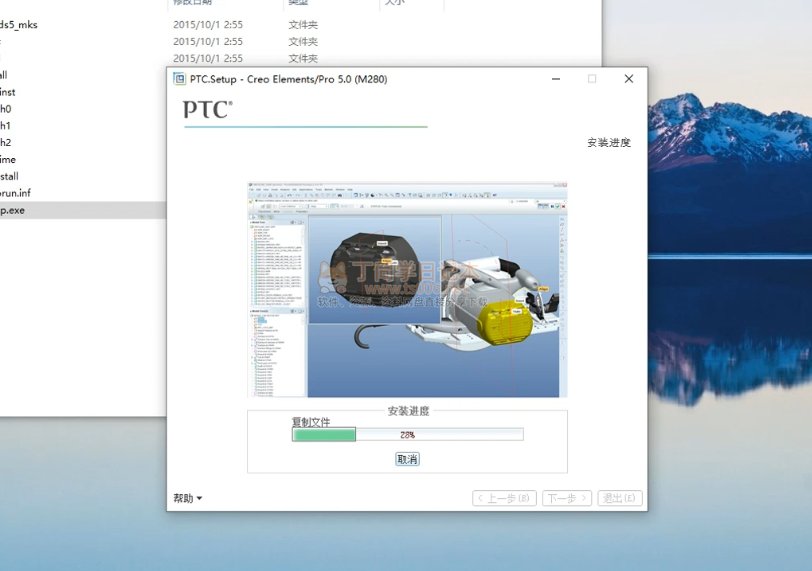
Task: Click the 下一步 next button
Action: (567, 498)
